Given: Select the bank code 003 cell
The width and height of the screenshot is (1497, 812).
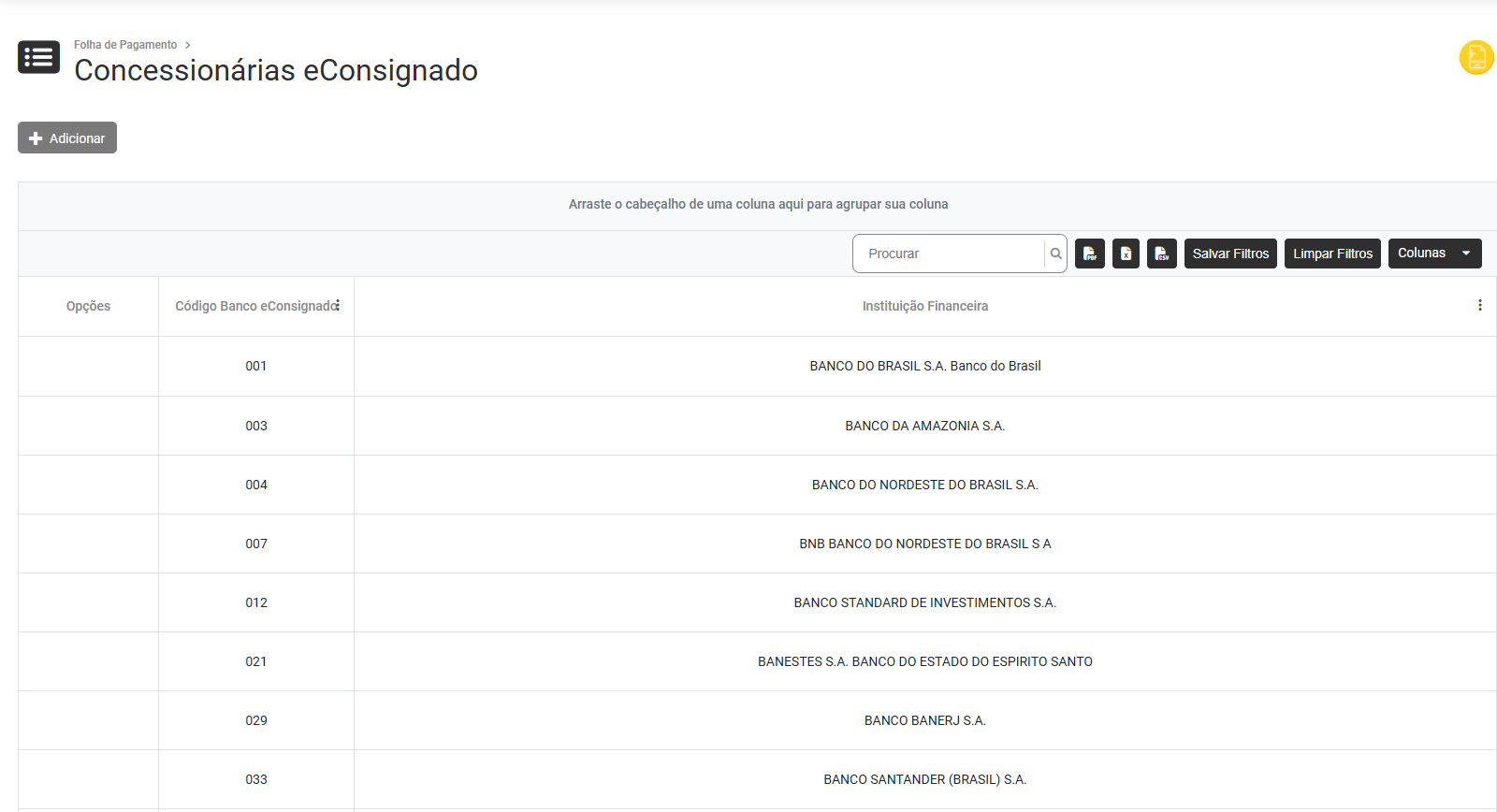Looking at the screenshot, I should point(256,426).
